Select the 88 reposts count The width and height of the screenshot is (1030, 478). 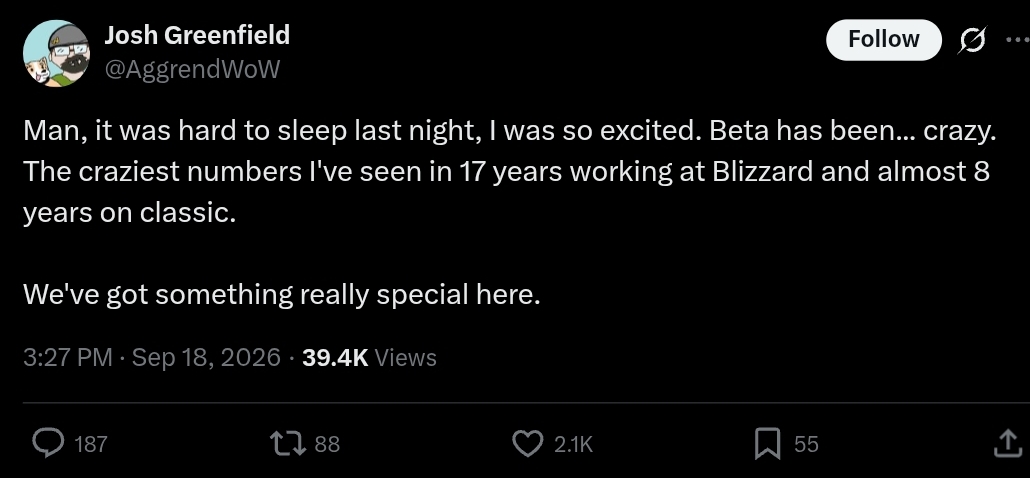327,445
